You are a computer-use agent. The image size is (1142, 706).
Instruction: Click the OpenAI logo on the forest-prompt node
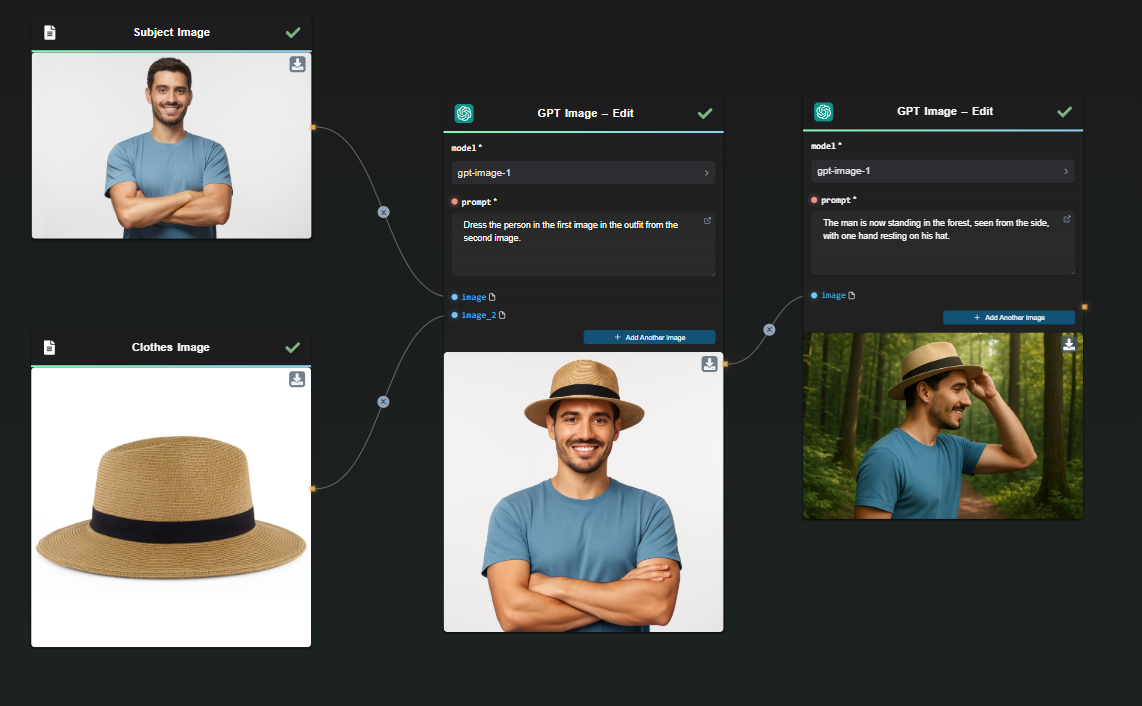click(x=823, y=112)
